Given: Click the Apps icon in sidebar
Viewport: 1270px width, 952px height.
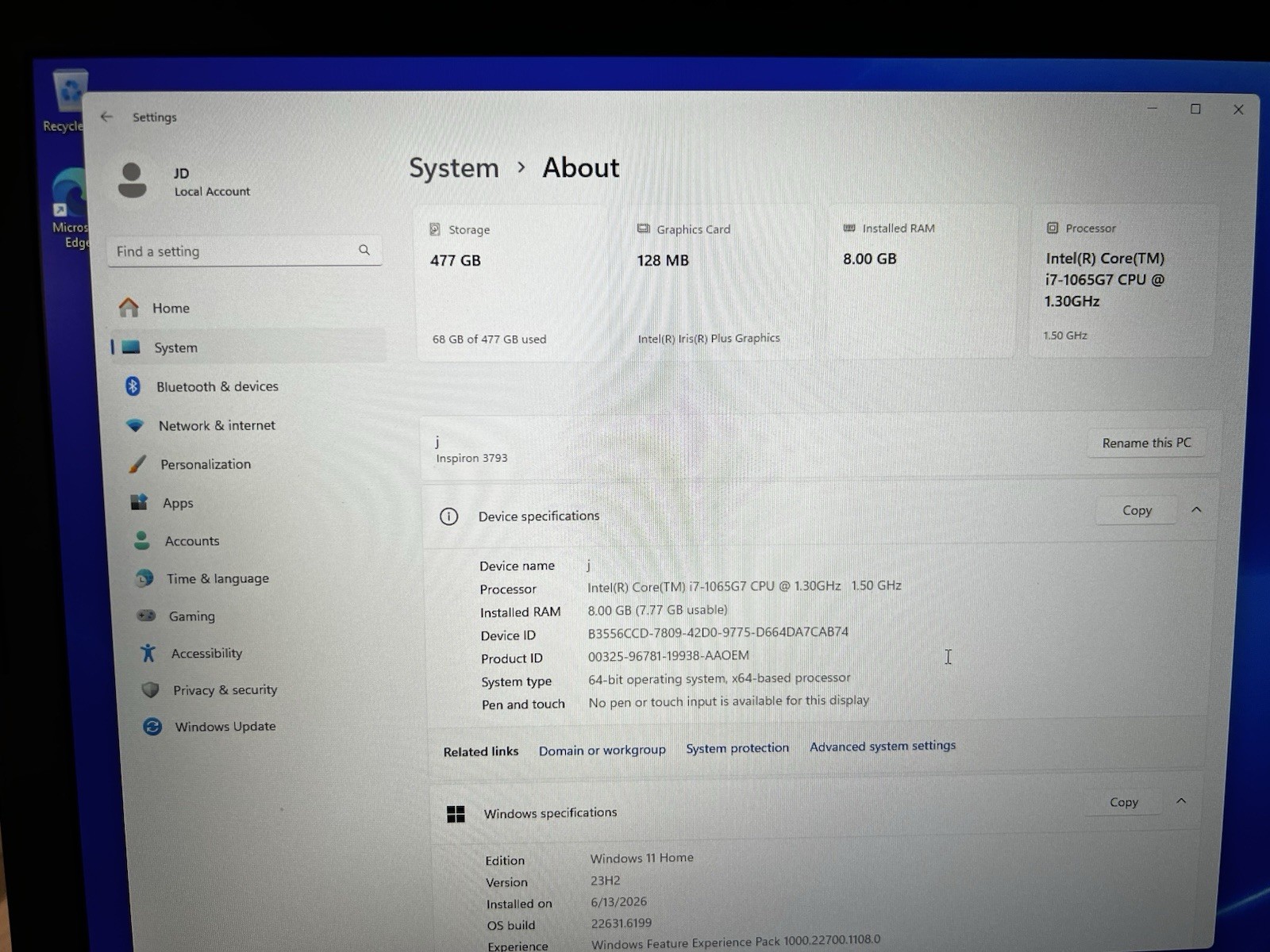Looking at the screenshot, I should click(140, 502).
